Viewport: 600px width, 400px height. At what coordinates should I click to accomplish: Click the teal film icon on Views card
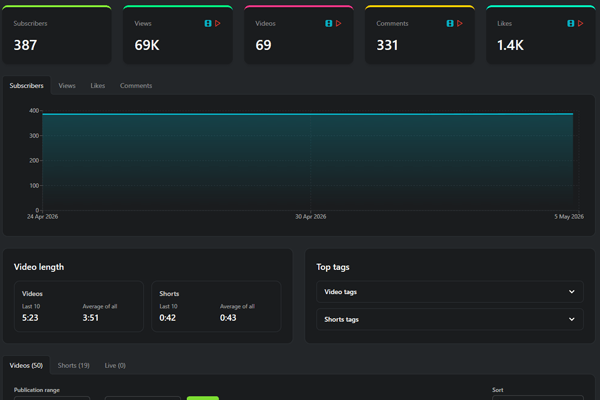[x=208, y=23]
